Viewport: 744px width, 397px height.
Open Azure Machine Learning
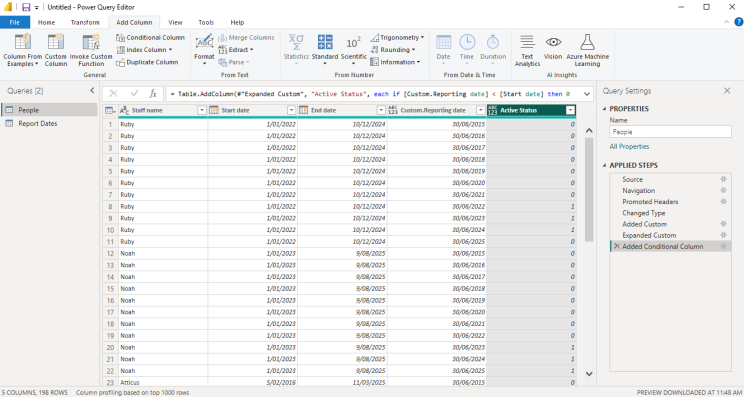[587, 50]
